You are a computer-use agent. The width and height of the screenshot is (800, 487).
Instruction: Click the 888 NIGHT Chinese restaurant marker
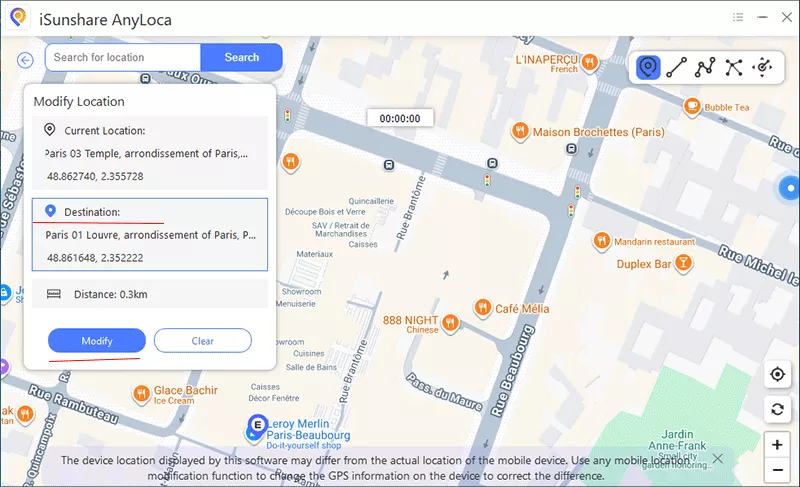click(x=450, y=322)
